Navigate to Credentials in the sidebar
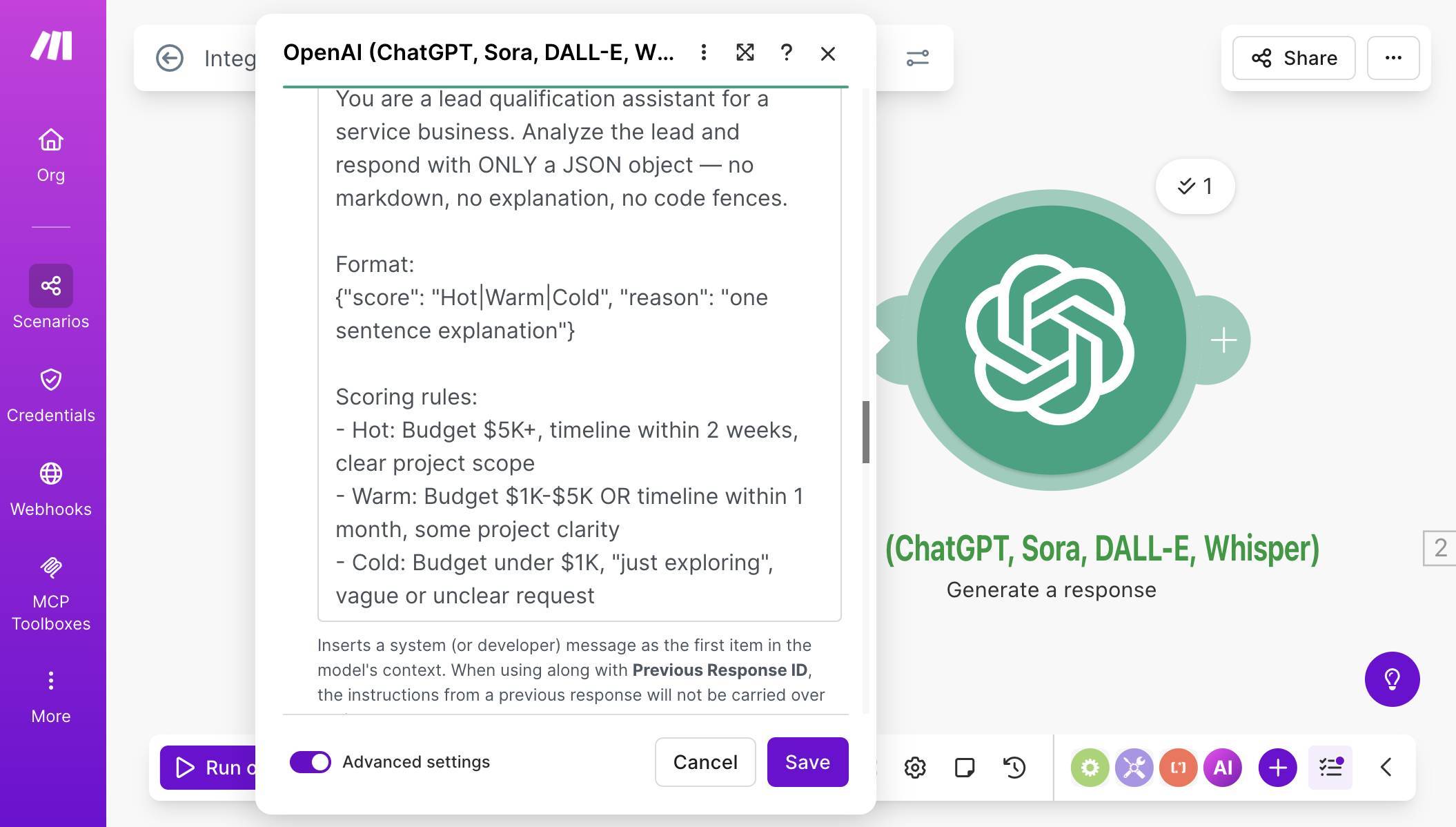The image size is (1456, 827). 50,393
